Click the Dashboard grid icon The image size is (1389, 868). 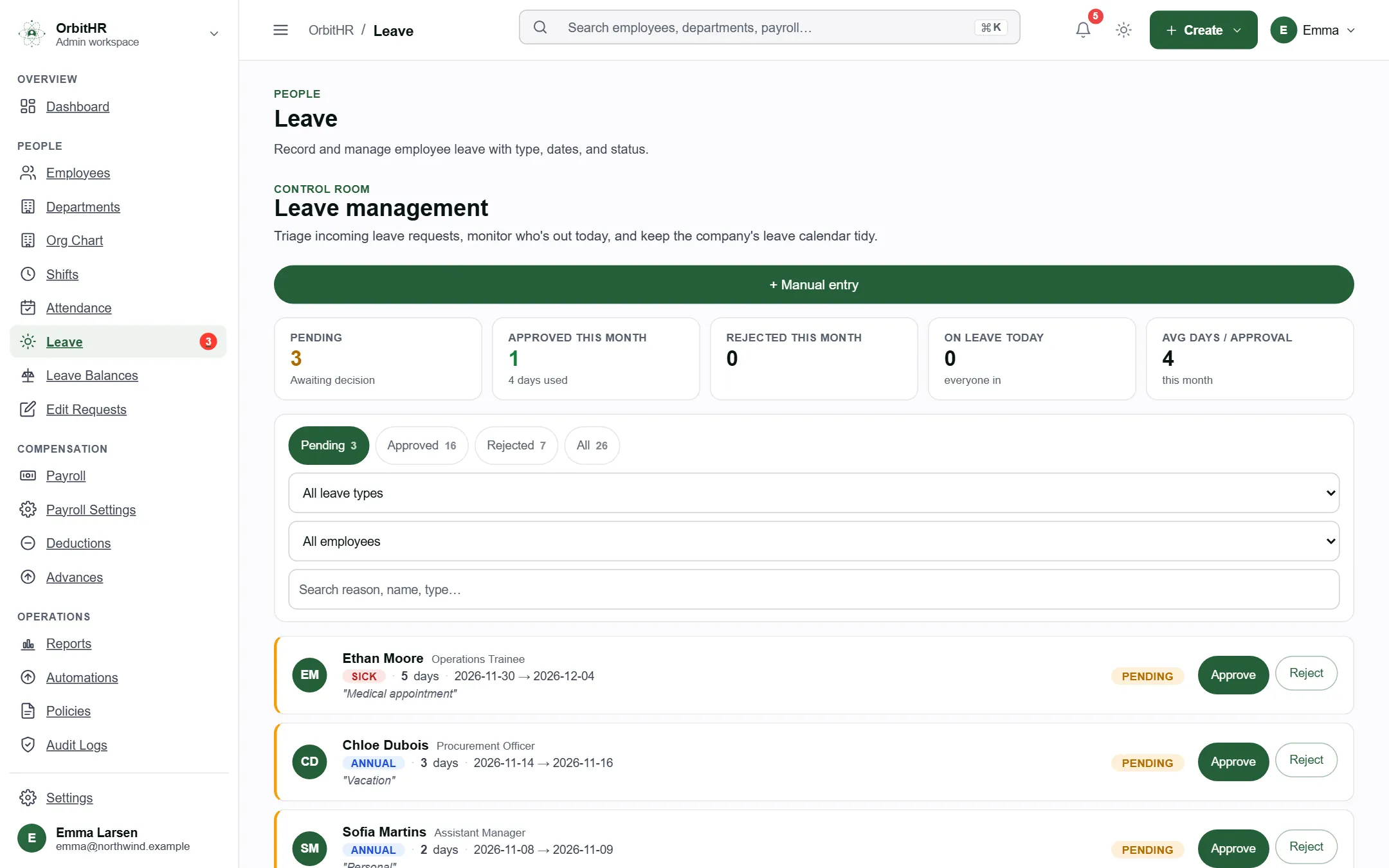pos(28,106)
